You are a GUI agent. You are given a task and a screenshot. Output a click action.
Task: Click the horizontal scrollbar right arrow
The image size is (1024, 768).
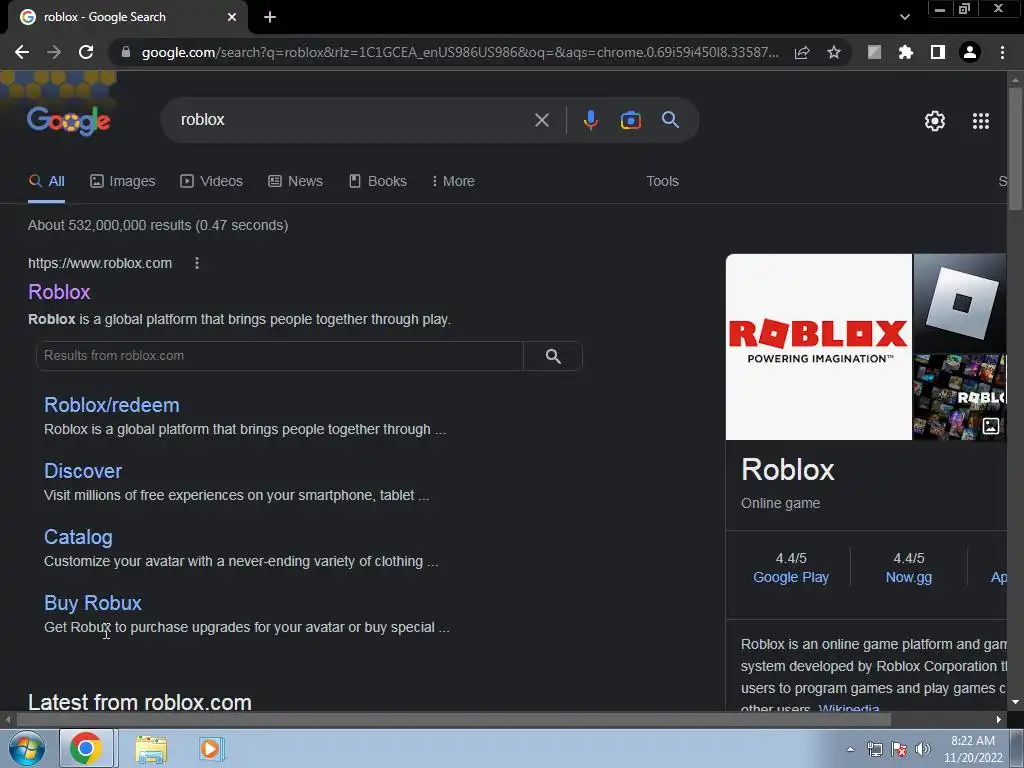999,719
